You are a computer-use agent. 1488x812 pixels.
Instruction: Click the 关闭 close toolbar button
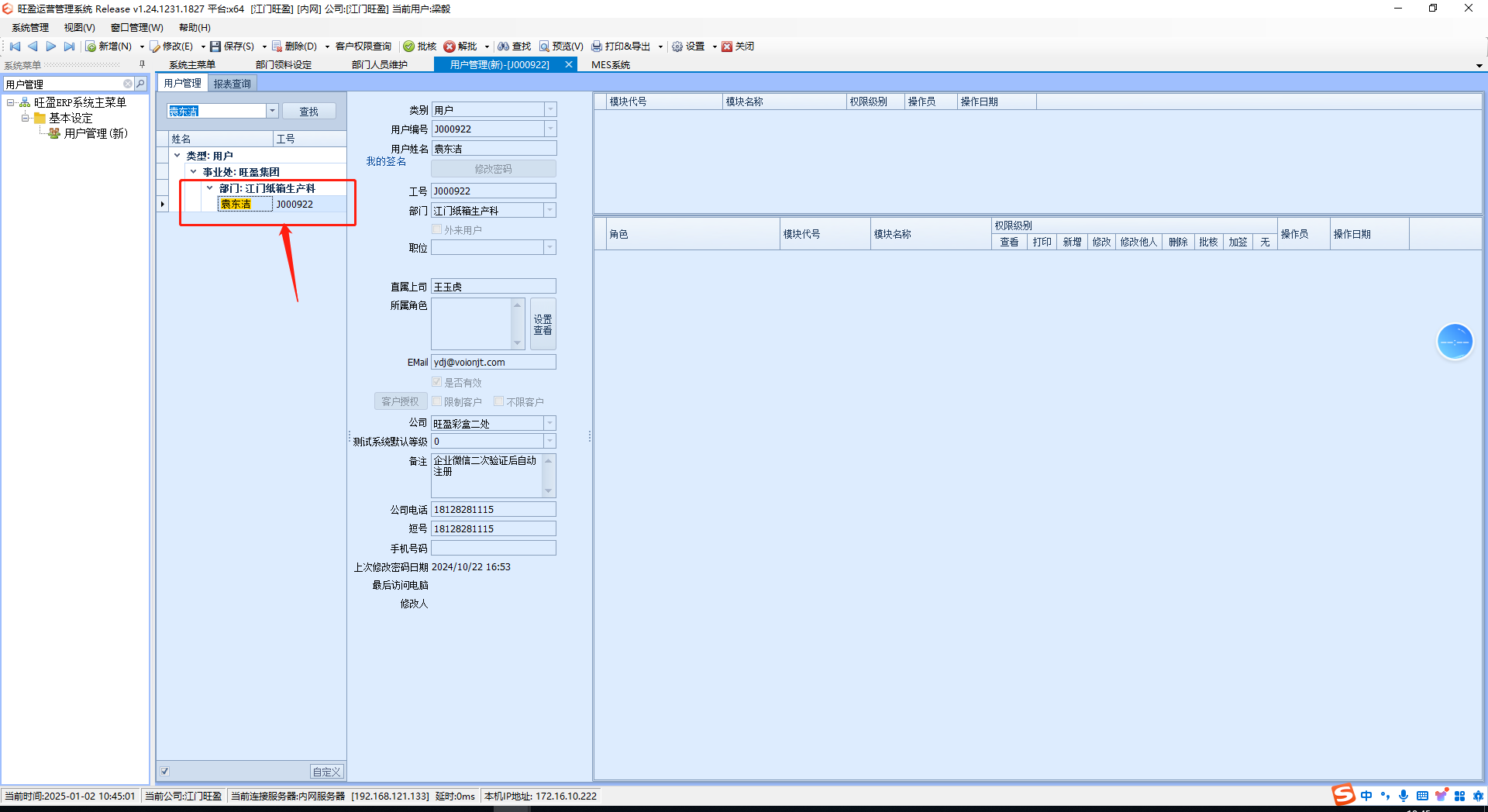[x=738, y=46]
